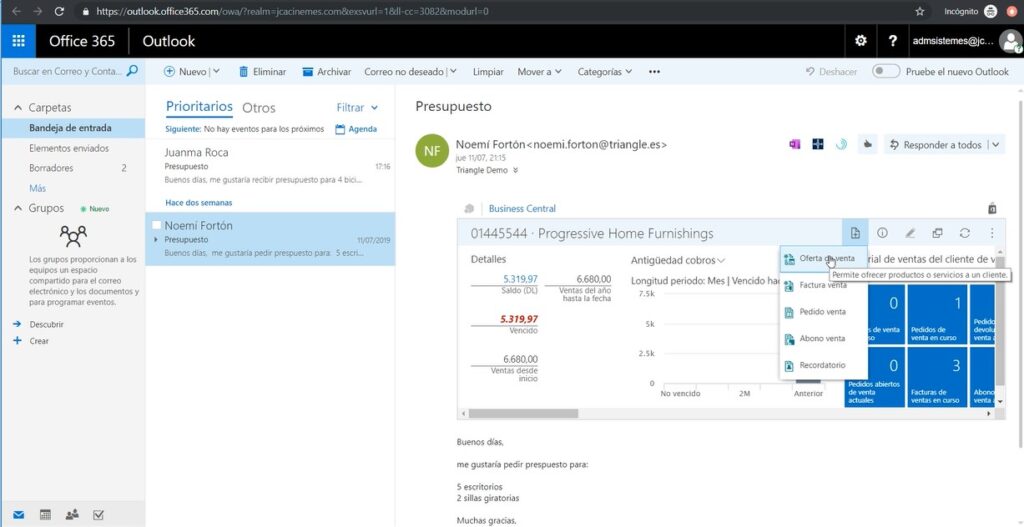The height and width of the screenshot is (527, 1024).
Task: Open Outlook settings gear
Action: point(860,41)
